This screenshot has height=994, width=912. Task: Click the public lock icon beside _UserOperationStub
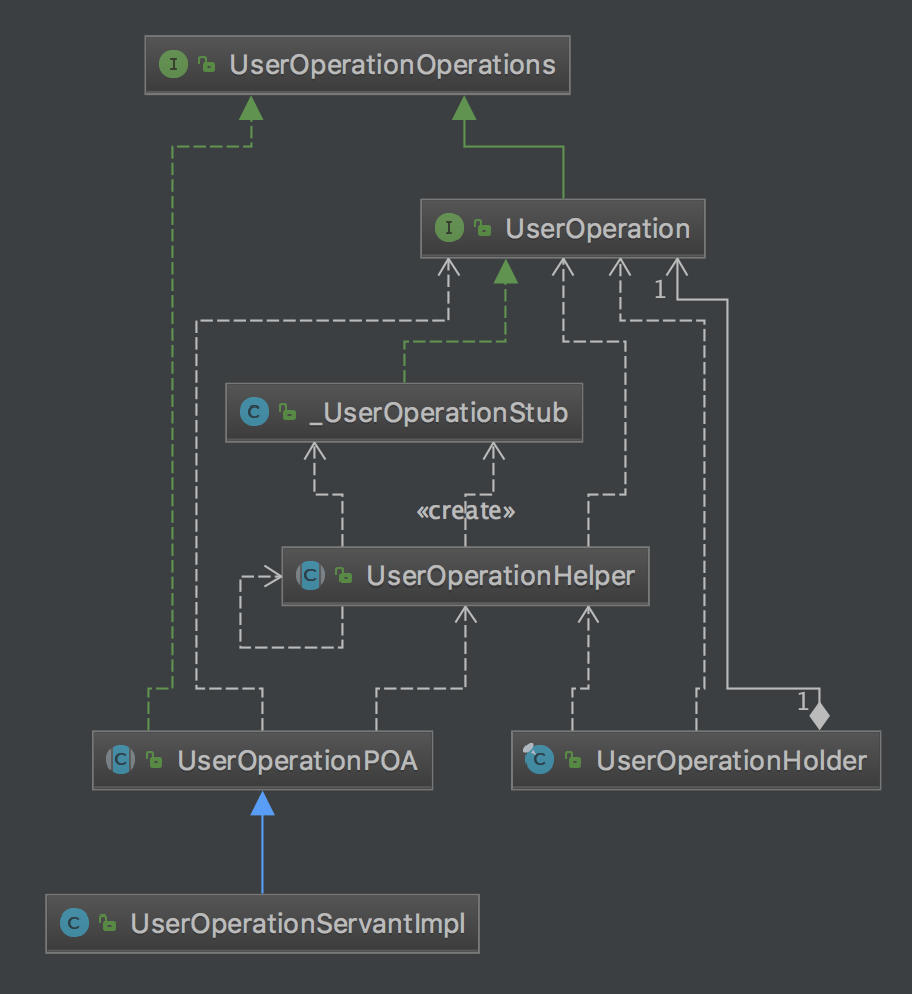point(288,412)
